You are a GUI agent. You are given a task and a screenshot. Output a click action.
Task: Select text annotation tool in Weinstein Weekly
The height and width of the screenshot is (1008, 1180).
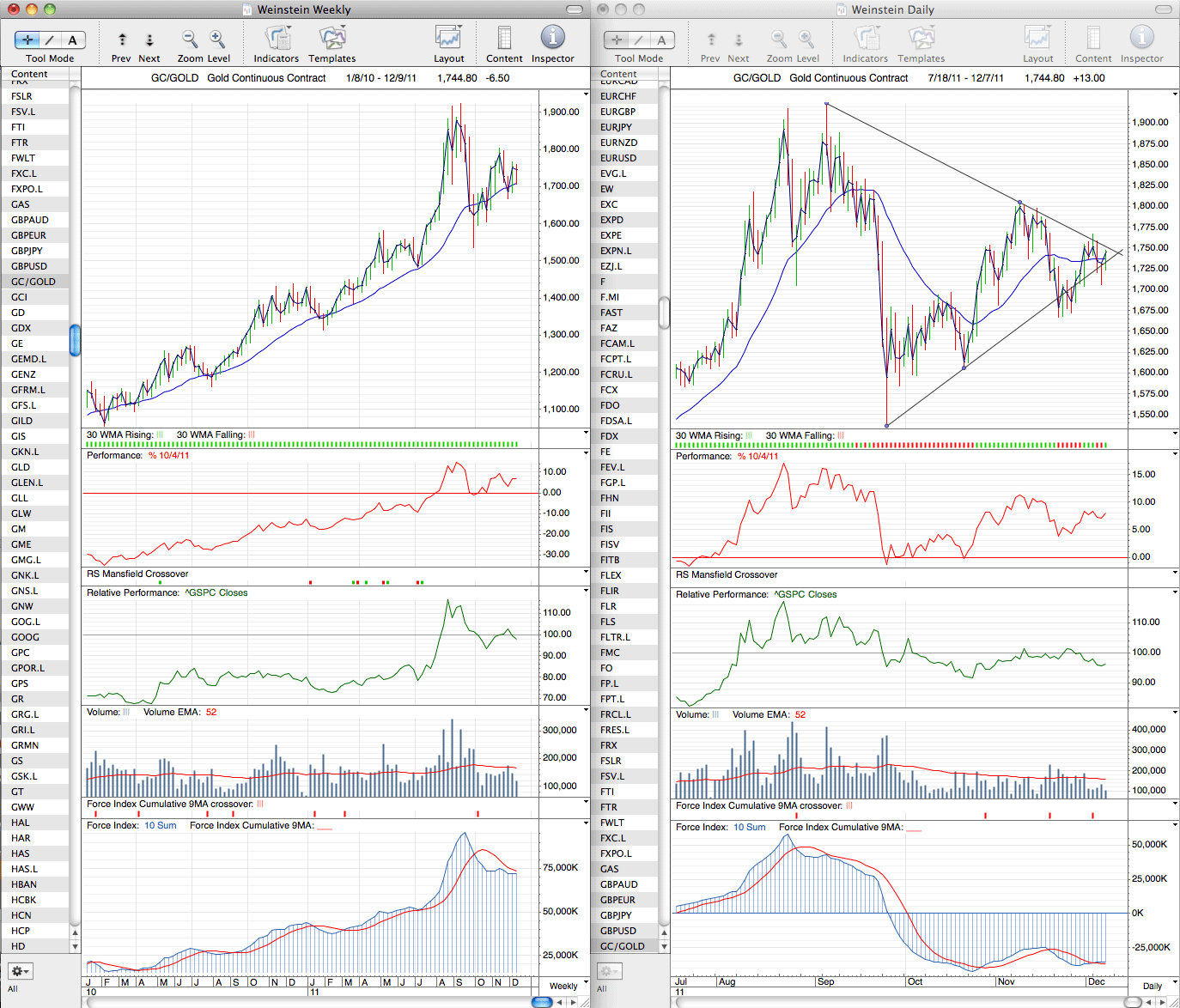click(x=73, y=40)
